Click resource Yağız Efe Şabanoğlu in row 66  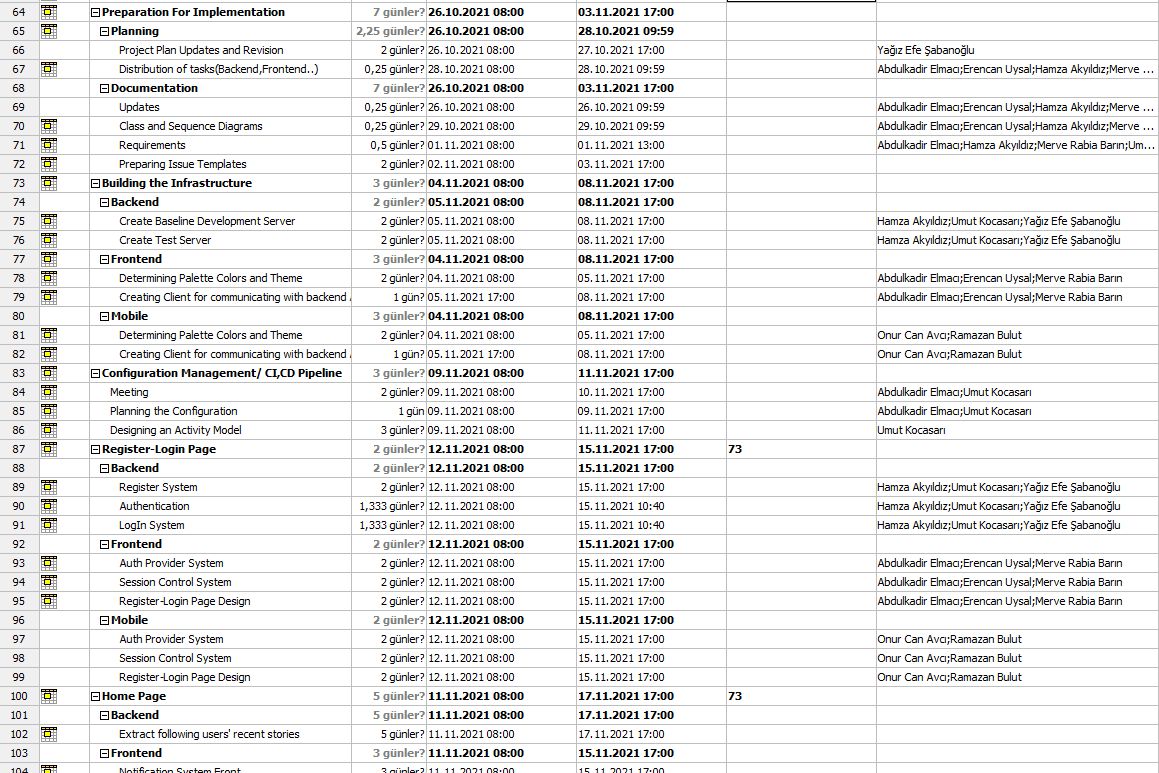point(925,50)
